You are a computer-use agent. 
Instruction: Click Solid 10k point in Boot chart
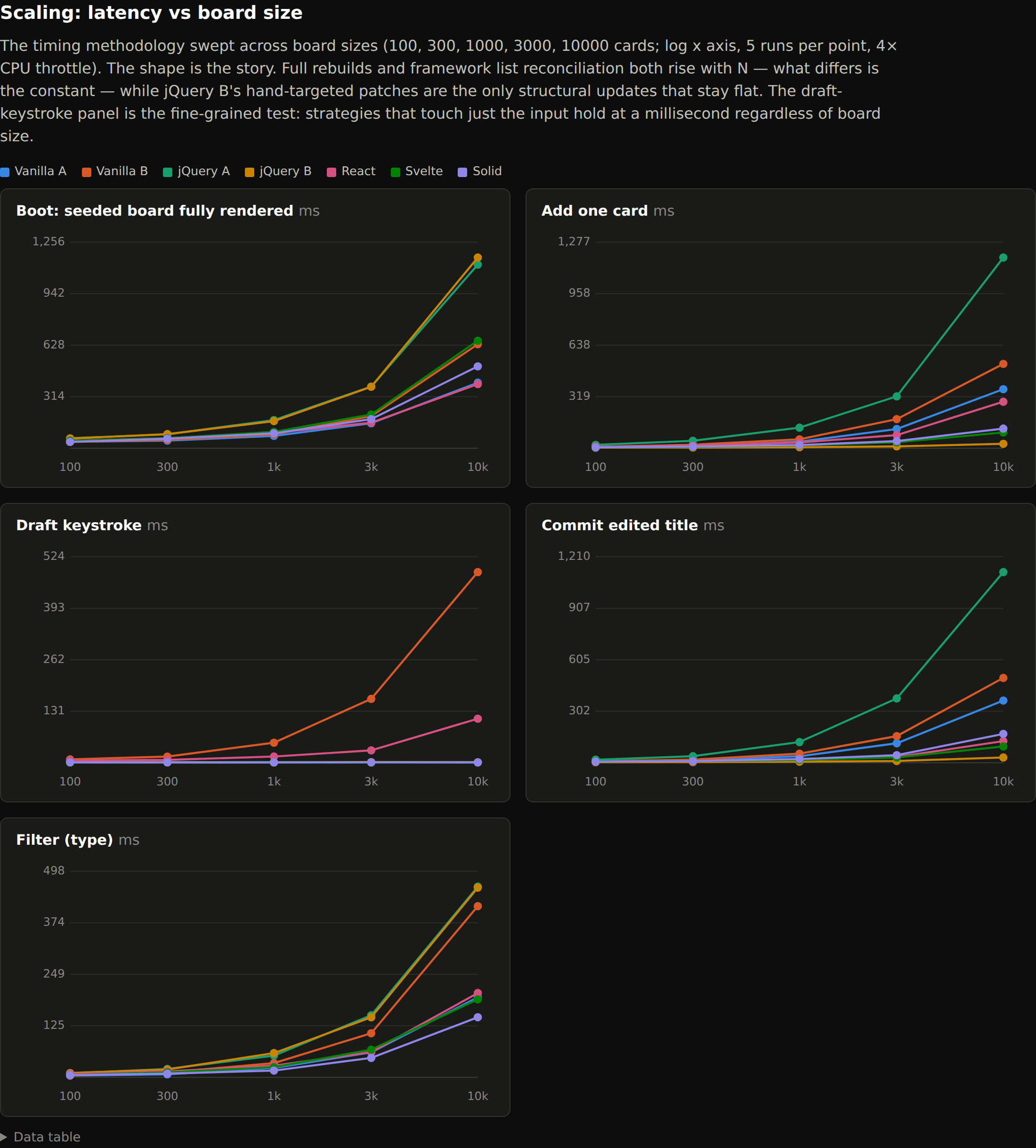tap(478, 366)
